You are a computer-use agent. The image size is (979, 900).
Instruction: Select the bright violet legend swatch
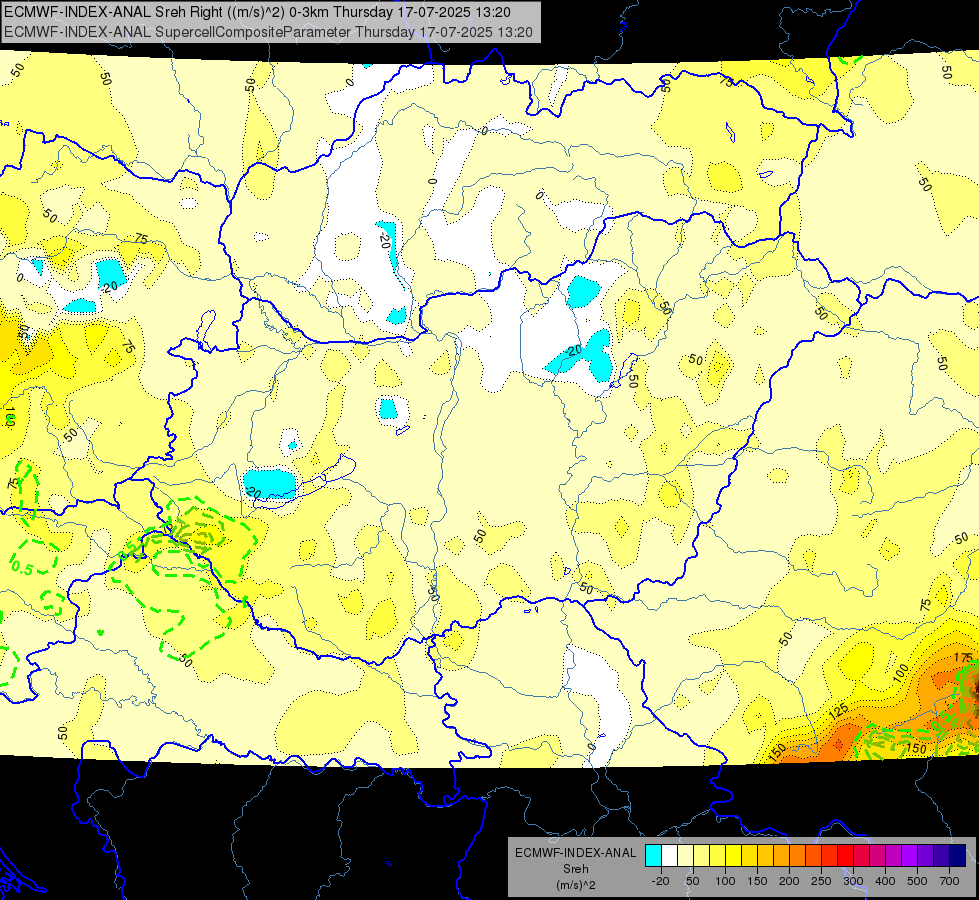910,855
